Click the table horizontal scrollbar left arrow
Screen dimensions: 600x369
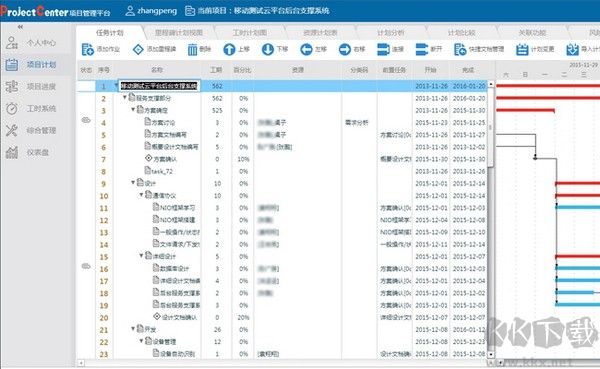click(81, 362)
